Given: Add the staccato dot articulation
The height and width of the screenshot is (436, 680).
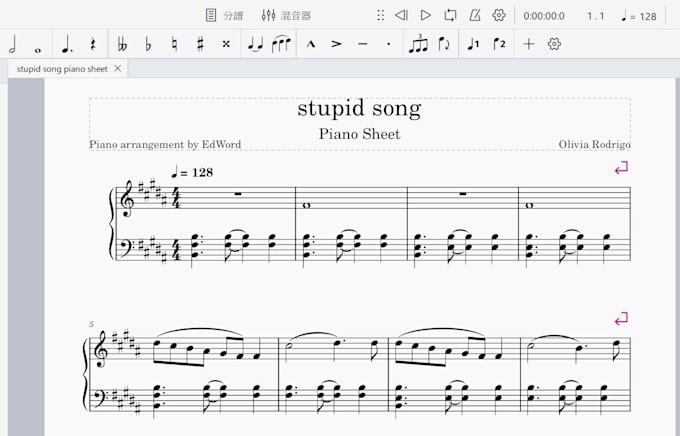Looking at the screenshot, I should pos(389,44).
